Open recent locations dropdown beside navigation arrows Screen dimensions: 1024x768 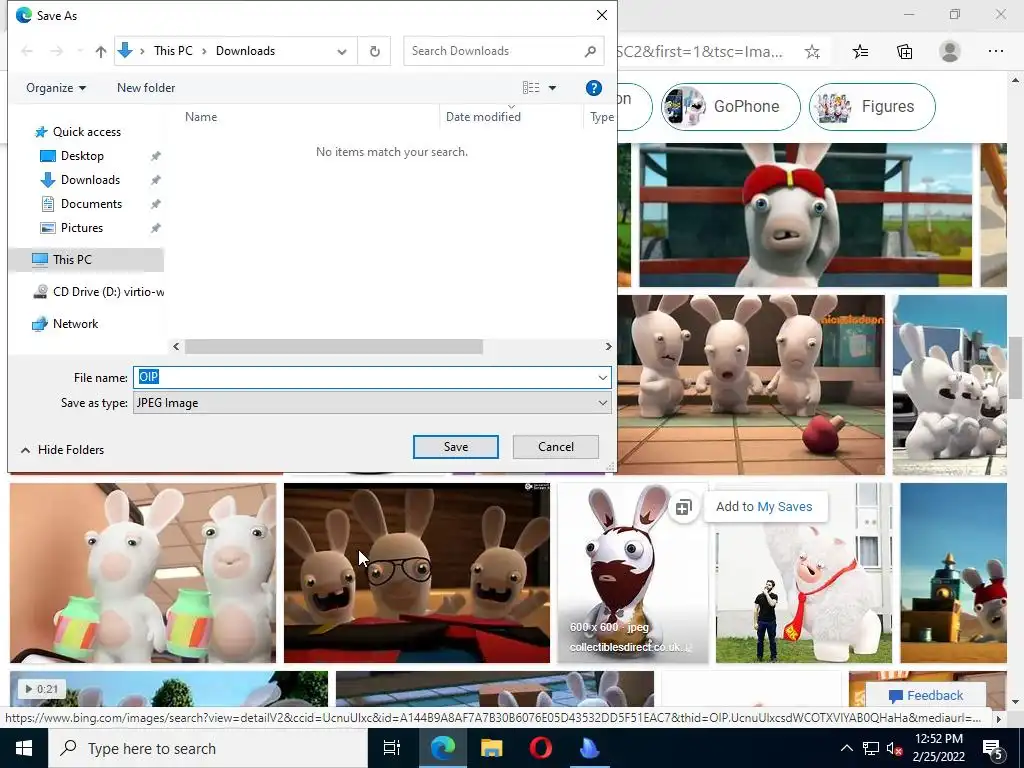point(80,51)
